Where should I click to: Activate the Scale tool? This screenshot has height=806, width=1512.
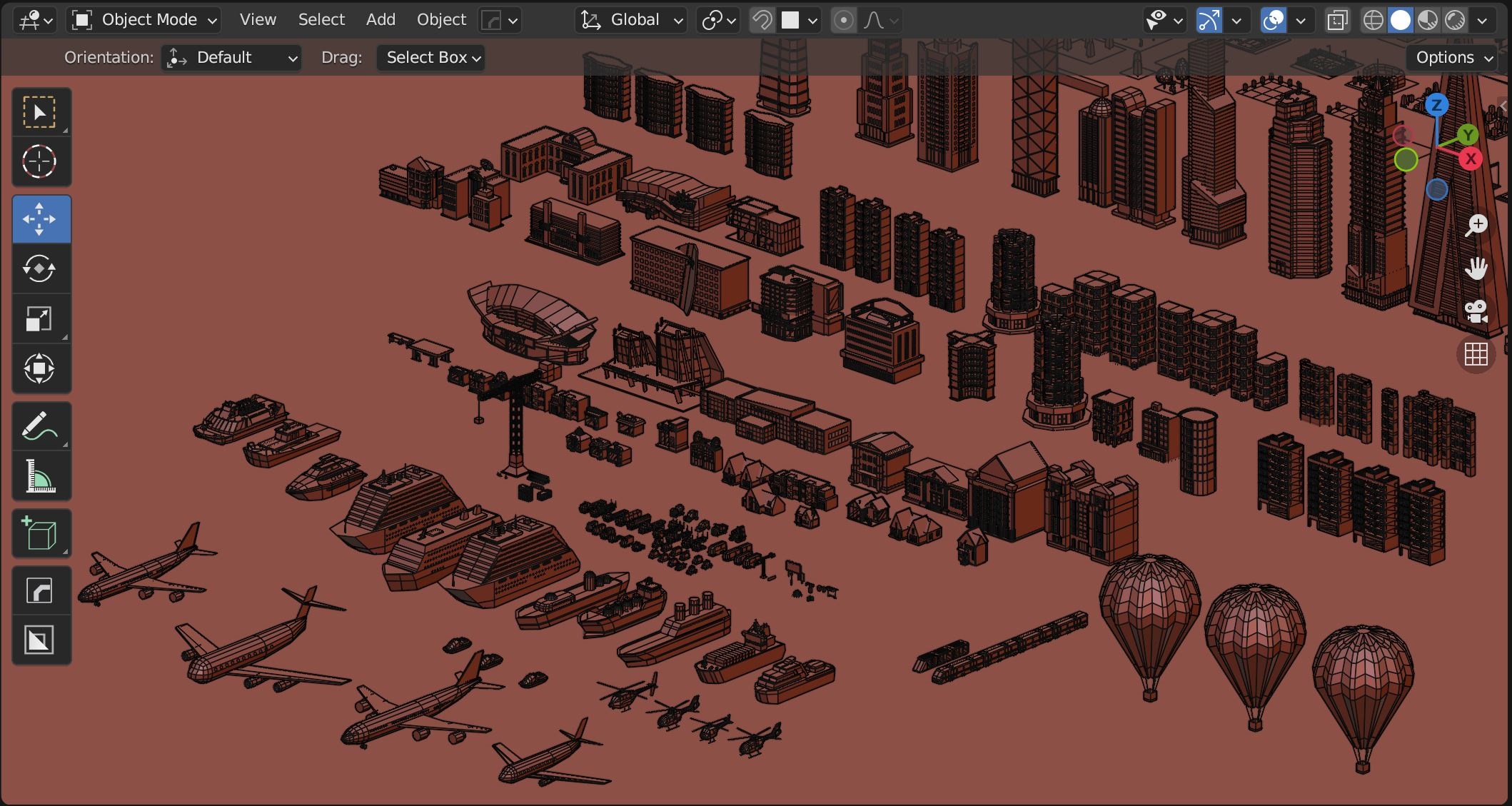click(39, 319)
